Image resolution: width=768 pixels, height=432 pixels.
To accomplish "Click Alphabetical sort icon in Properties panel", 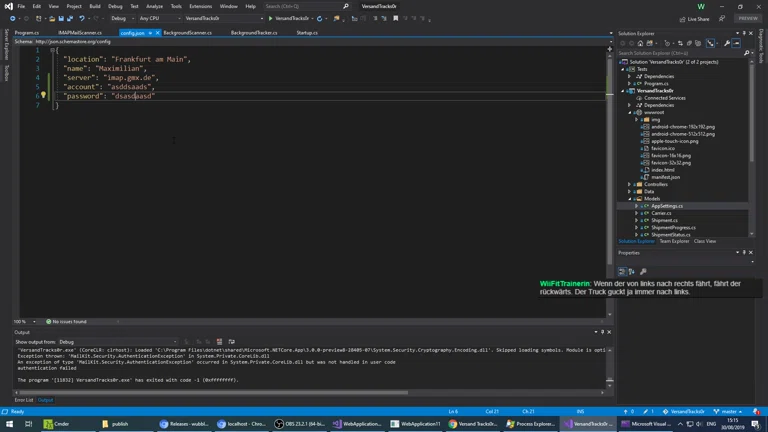I will [x=632, y=271].
